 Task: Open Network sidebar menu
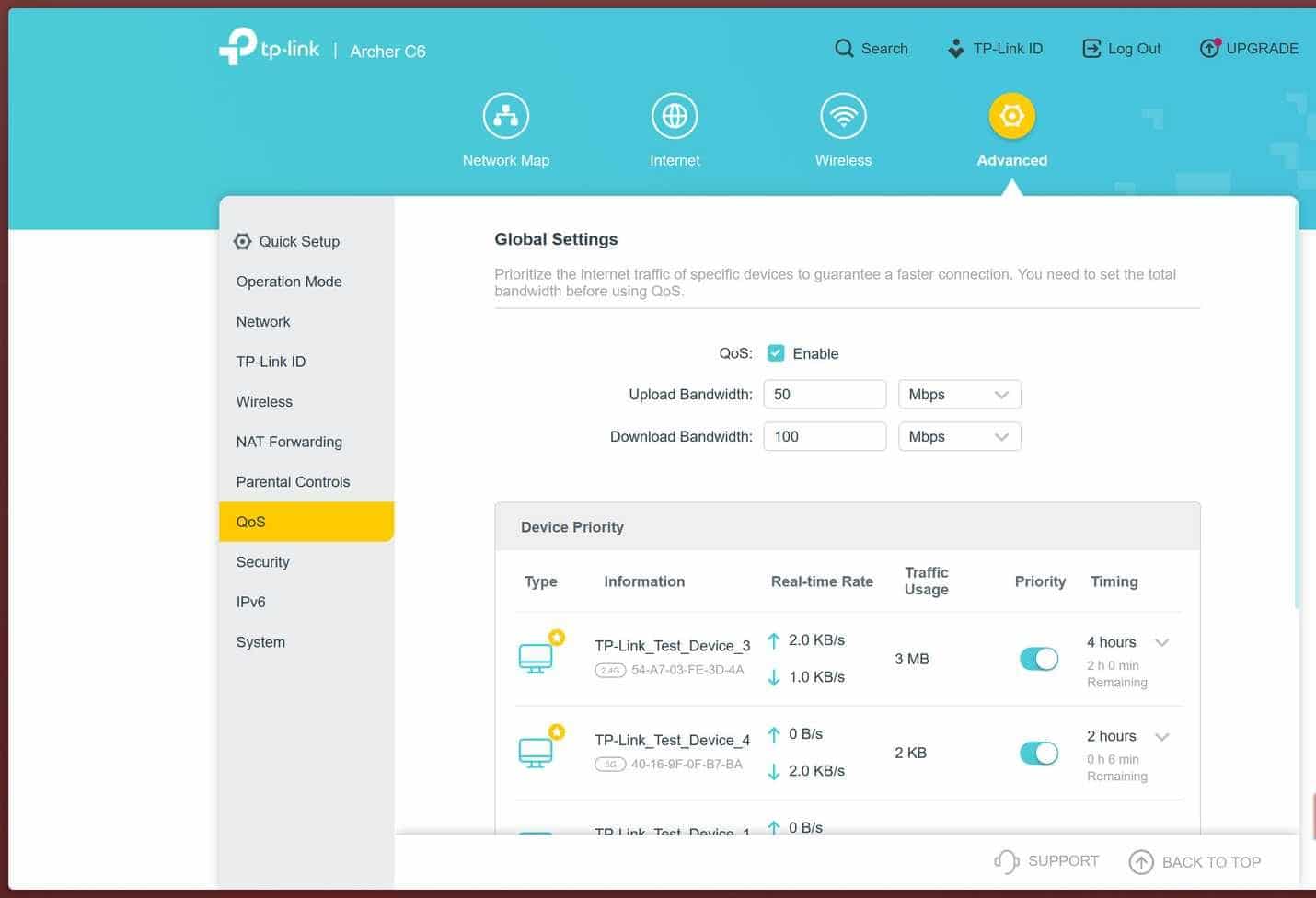click(x=306, y=321)
